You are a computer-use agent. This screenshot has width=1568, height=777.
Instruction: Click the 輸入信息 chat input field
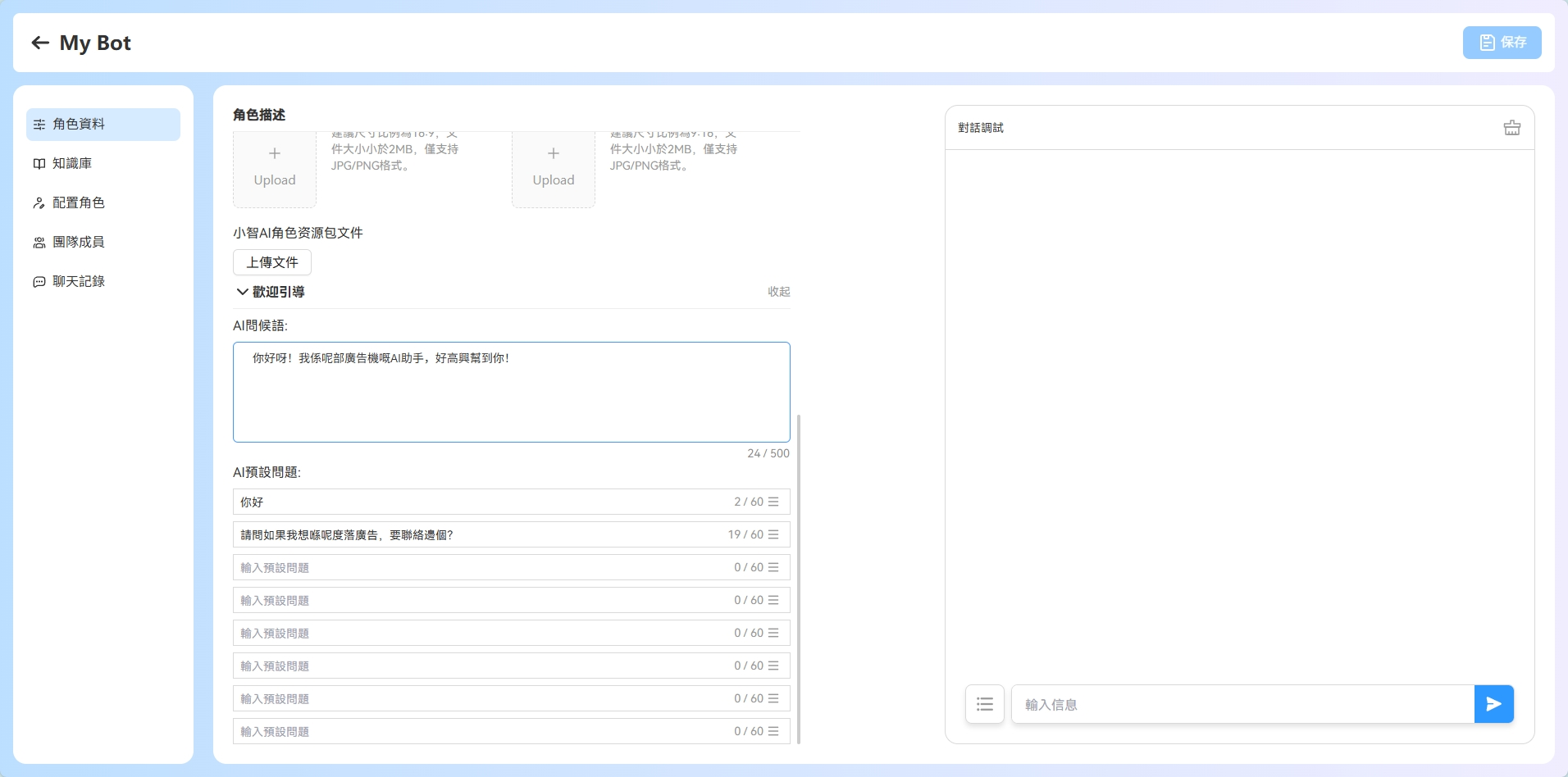tap(1242, 704)
